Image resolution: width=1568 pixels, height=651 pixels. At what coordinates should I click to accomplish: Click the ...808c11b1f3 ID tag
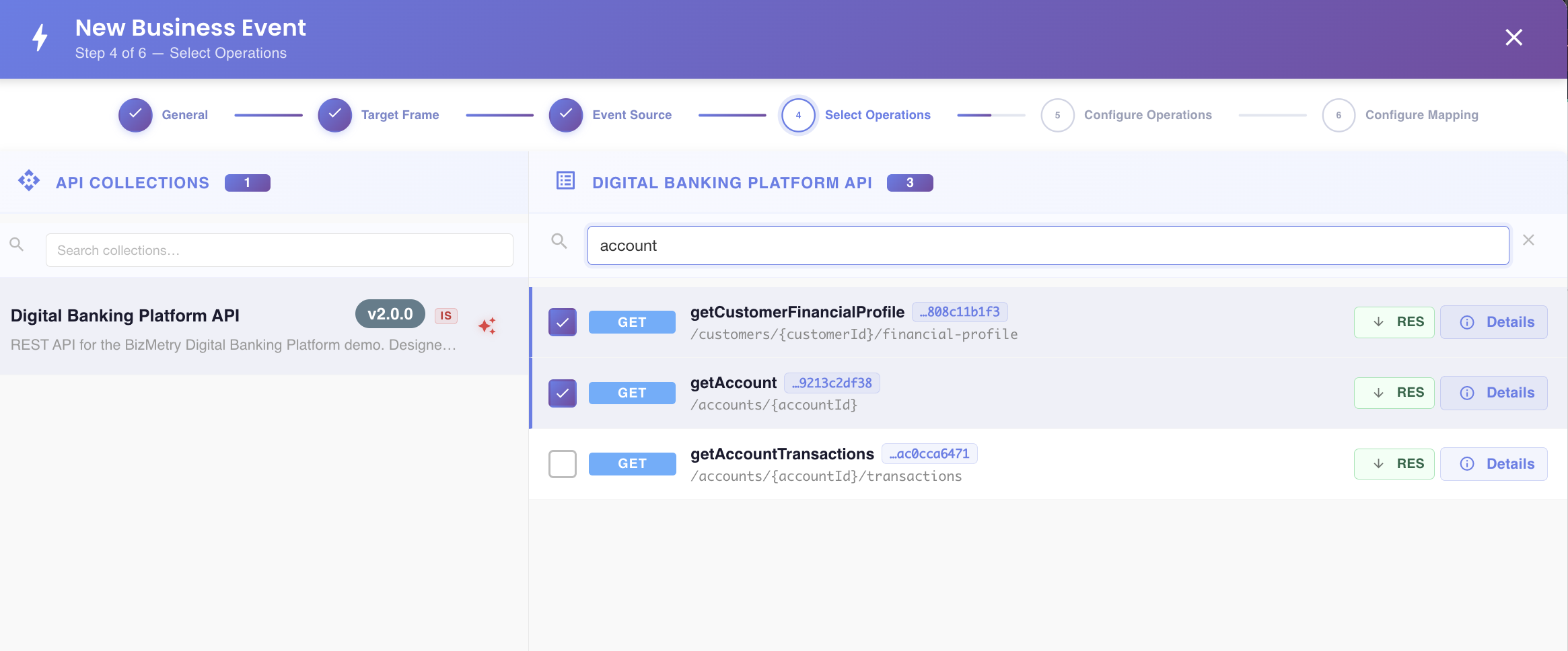click(x=960, y=312)
